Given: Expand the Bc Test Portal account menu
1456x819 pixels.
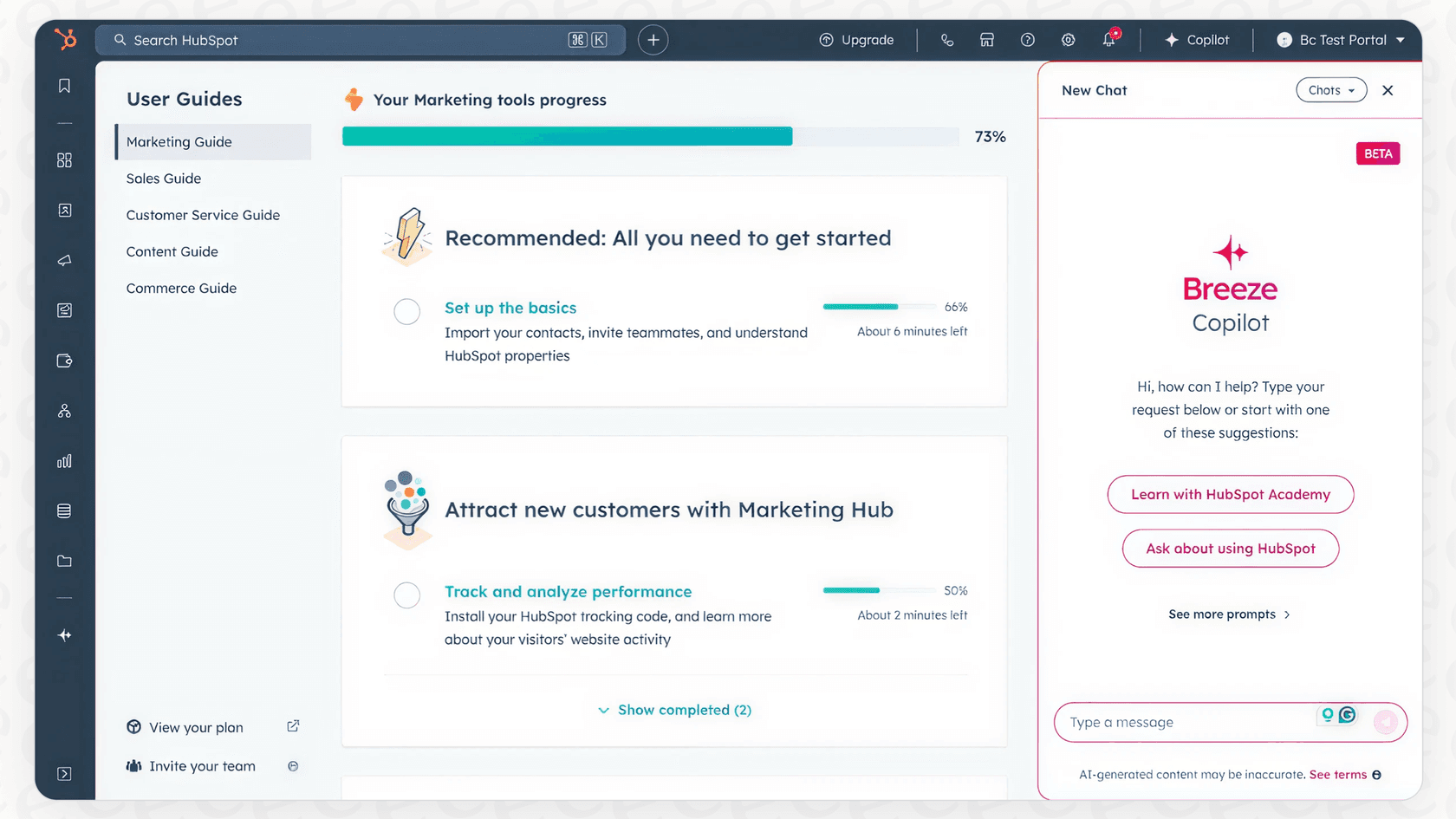Looking at the screenshot, I should click(1340, 40).
